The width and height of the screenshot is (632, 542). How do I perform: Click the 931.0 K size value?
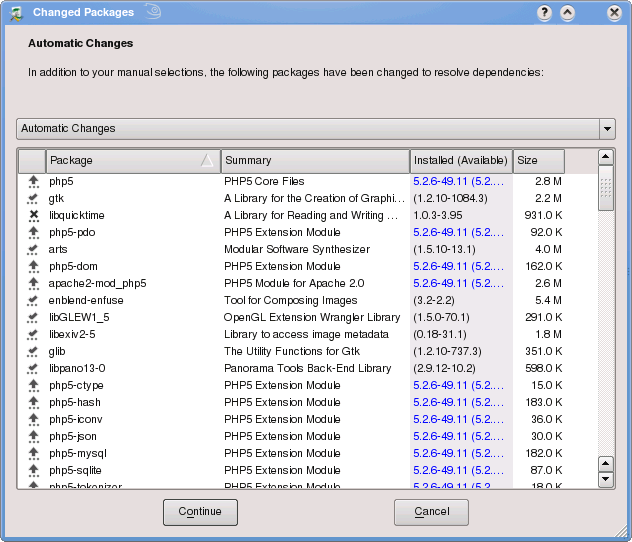tap(543, 216)
